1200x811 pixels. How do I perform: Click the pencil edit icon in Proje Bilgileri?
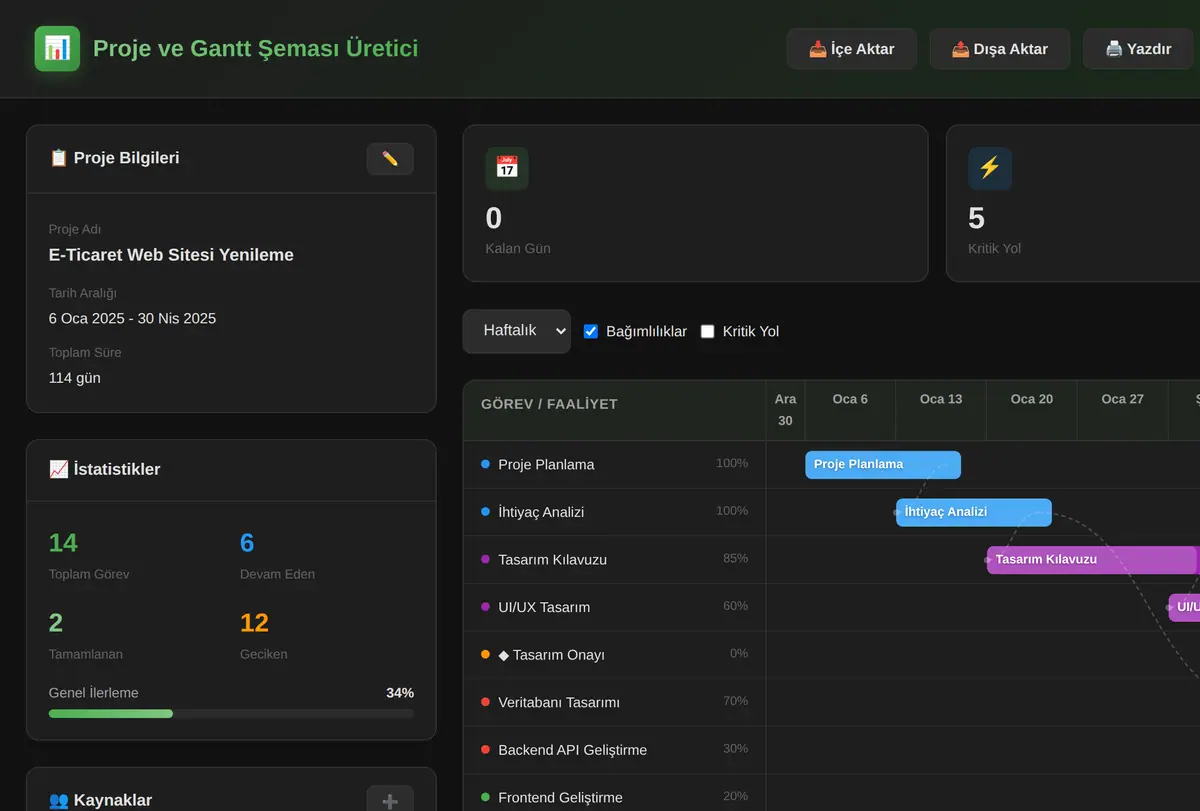390,159
